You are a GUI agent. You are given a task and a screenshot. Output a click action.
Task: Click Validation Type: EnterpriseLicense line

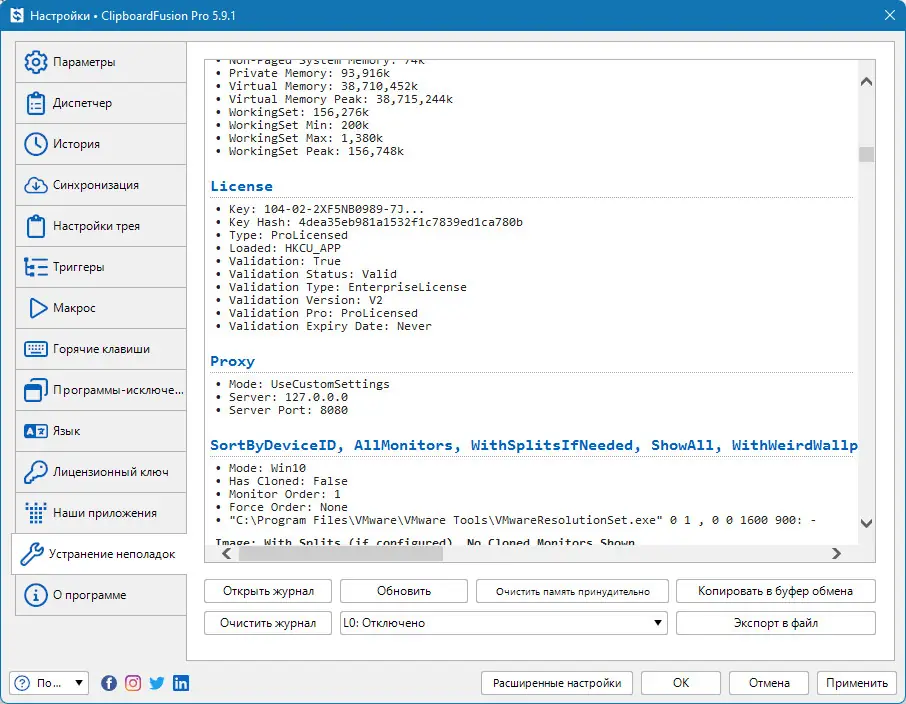coord(347,287)
